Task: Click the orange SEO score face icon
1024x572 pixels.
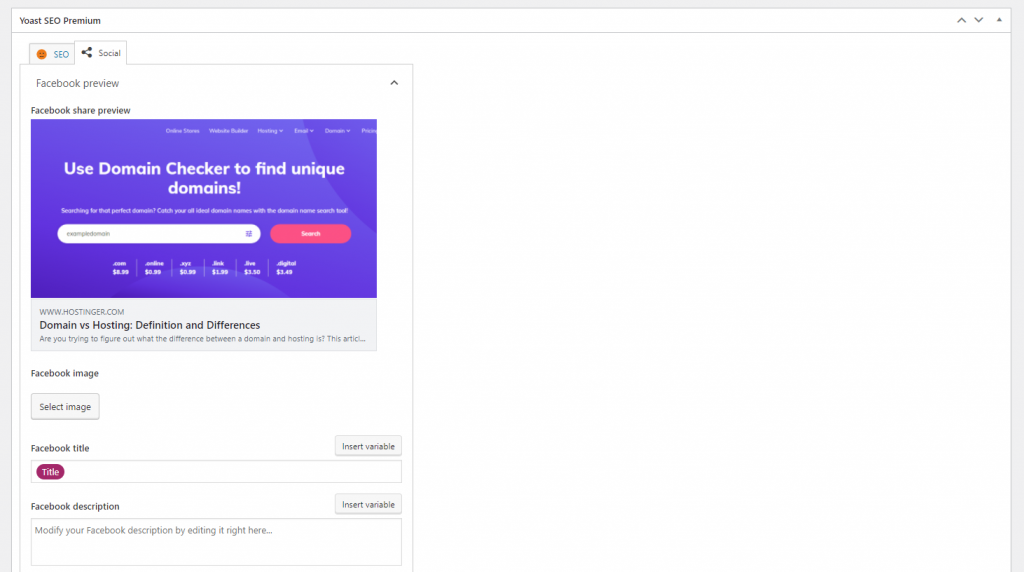Action: click(x=42, y=54)
